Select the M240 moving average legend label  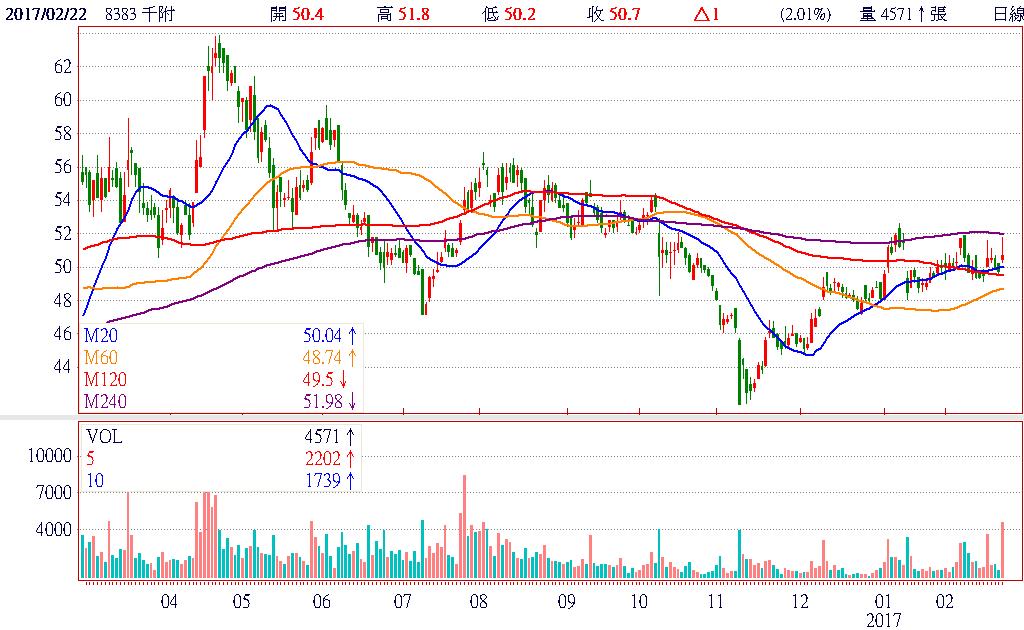tap(104, 402)
